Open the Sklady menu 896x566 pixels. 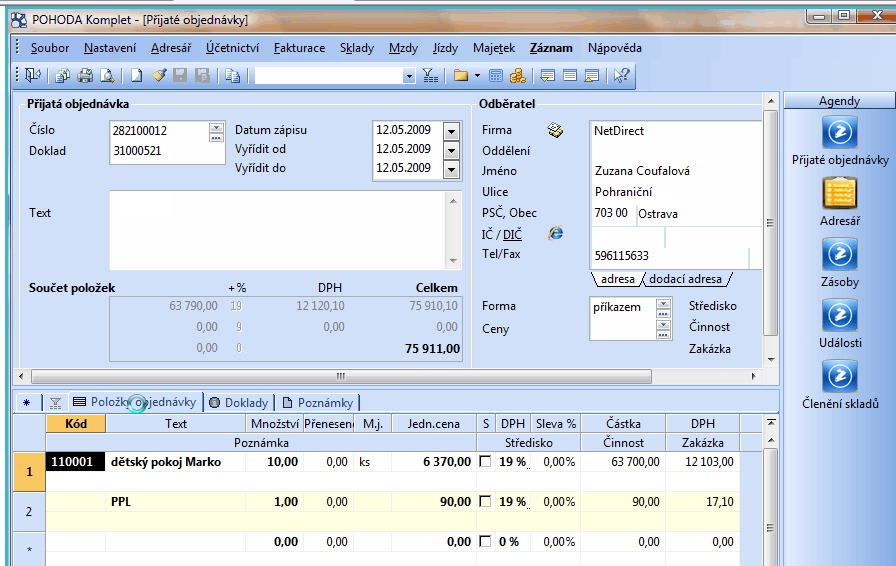(357, 48)
